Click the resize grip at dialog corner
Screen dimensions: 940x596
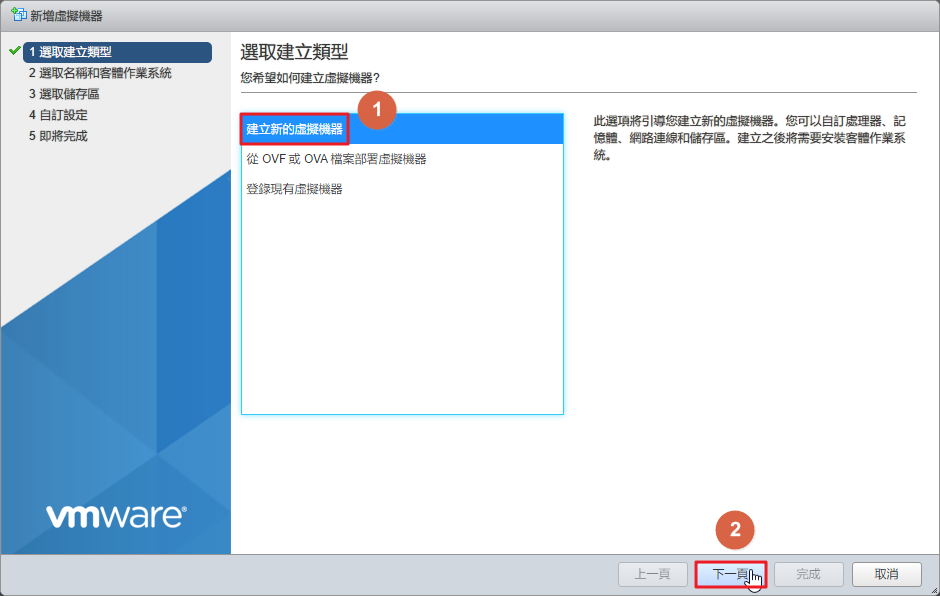[x=934, y=590]
